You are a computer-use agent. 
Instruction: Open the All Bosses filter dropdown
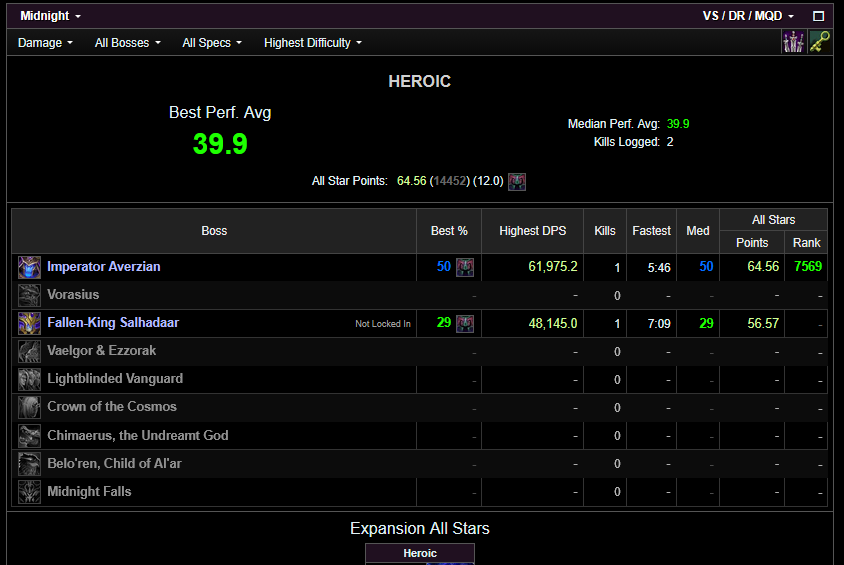pos(128,43)
